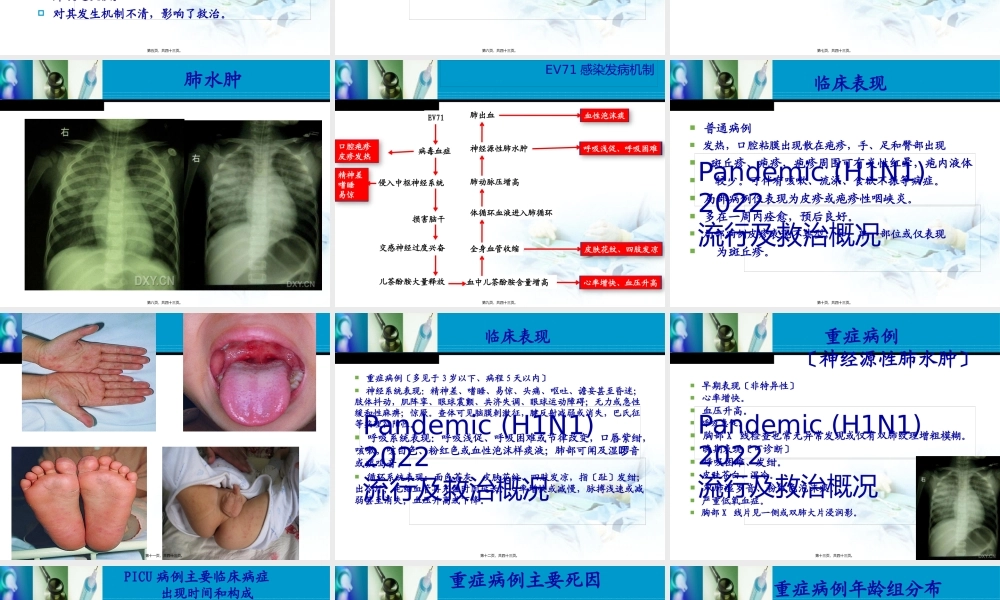Click the red box 皮肤花纹、四肢发凉
Image resolution: width=1000 pixels, height=600 pixels.
coord(621,249)
